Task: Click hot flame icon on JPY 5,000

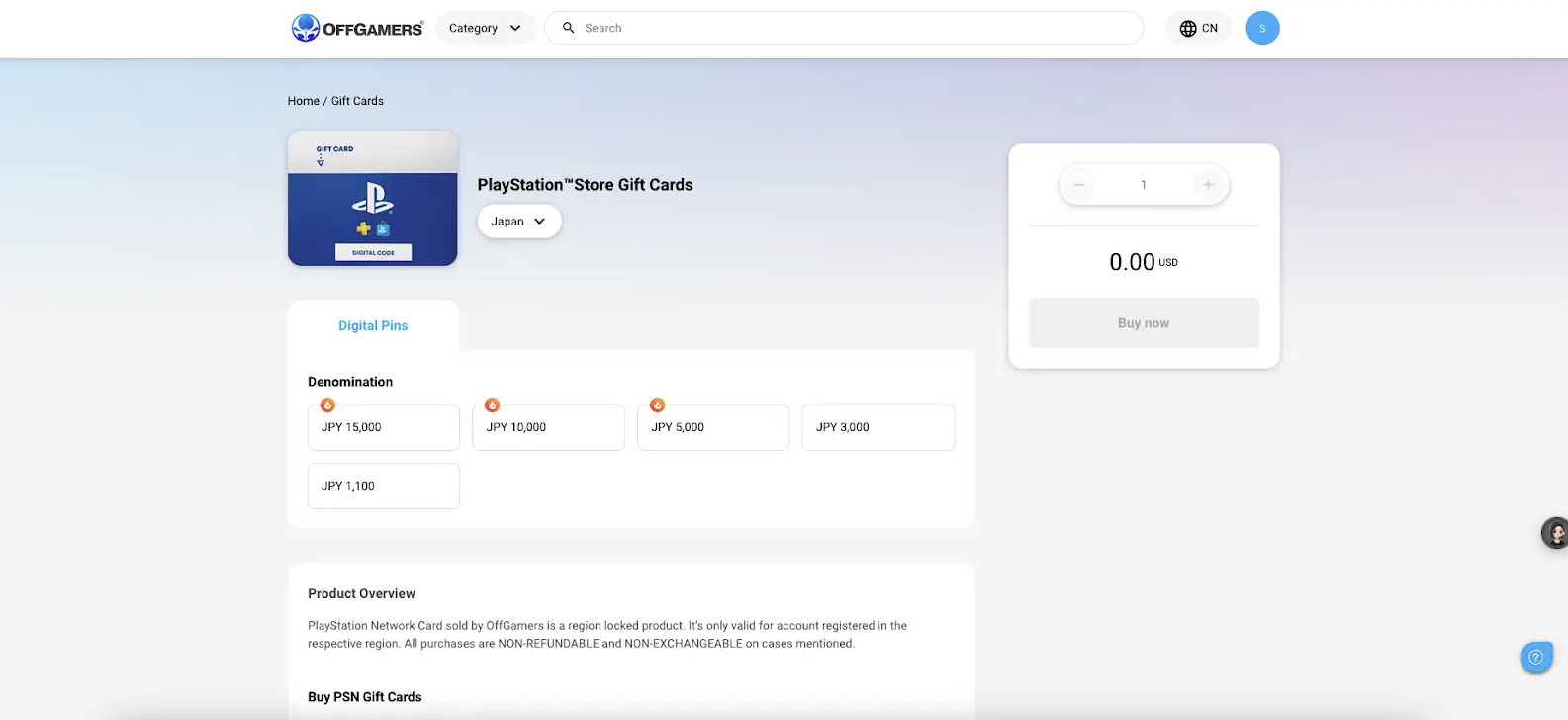Action: click(x=657, y=405)
